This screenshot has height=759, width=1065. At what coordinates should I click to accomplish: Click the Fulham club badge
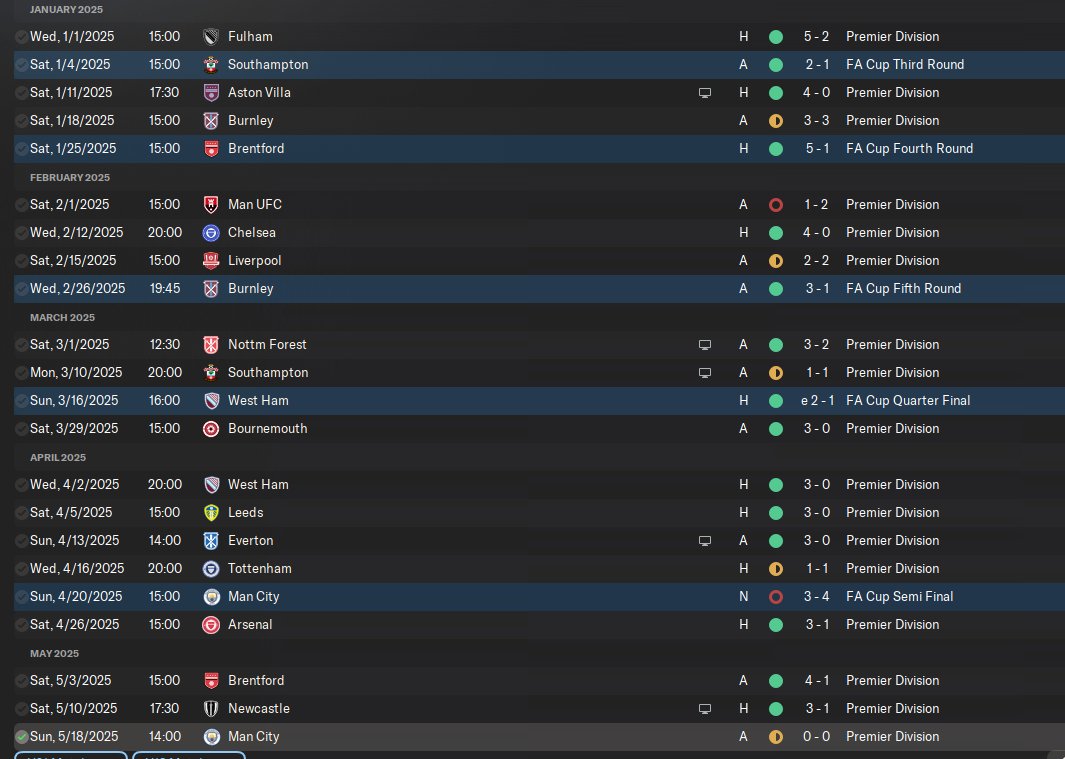coord(210,36)
